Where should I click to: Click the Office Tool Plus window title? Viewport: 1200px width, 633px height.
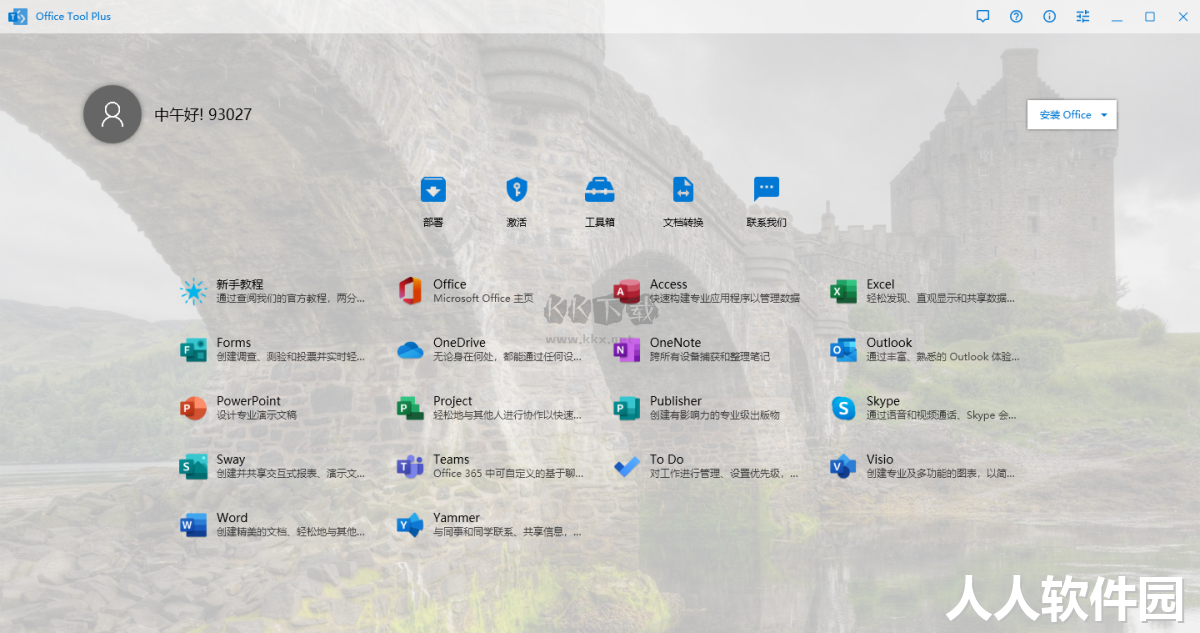(x=73, y=16)
